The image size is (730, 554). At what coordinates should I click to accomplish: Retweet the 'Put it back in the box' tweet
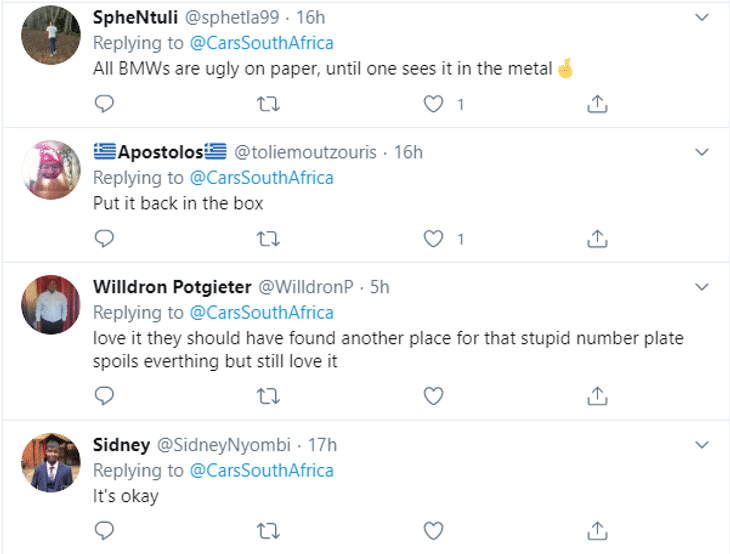(x=268, y=238)
